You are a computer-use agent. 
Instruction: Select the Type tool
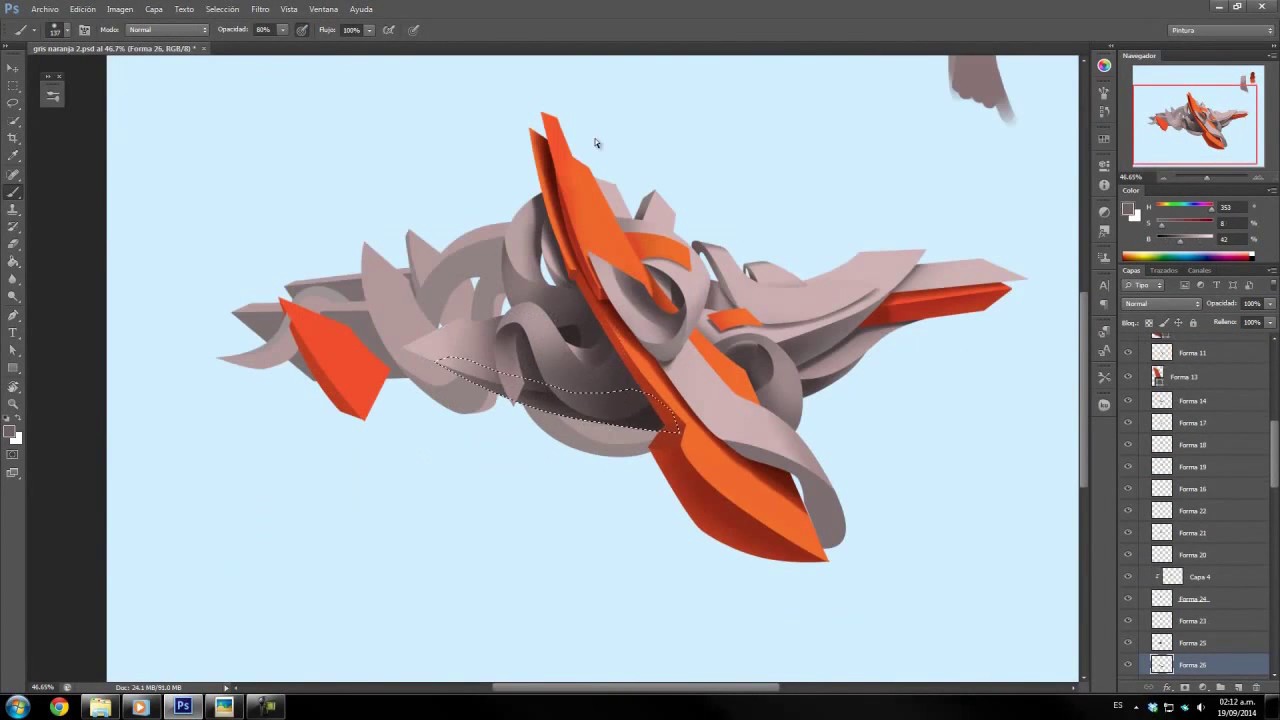point(13,333)
